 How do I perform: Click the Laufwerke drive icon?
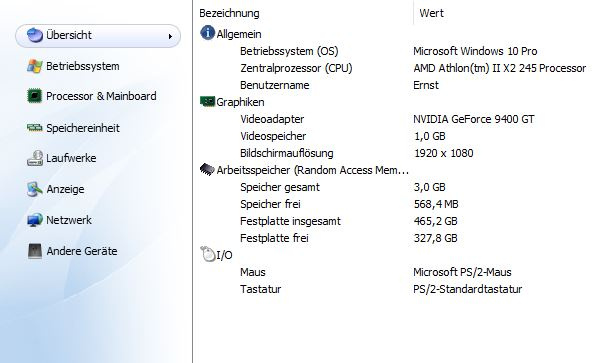click(x=35, y=158)
